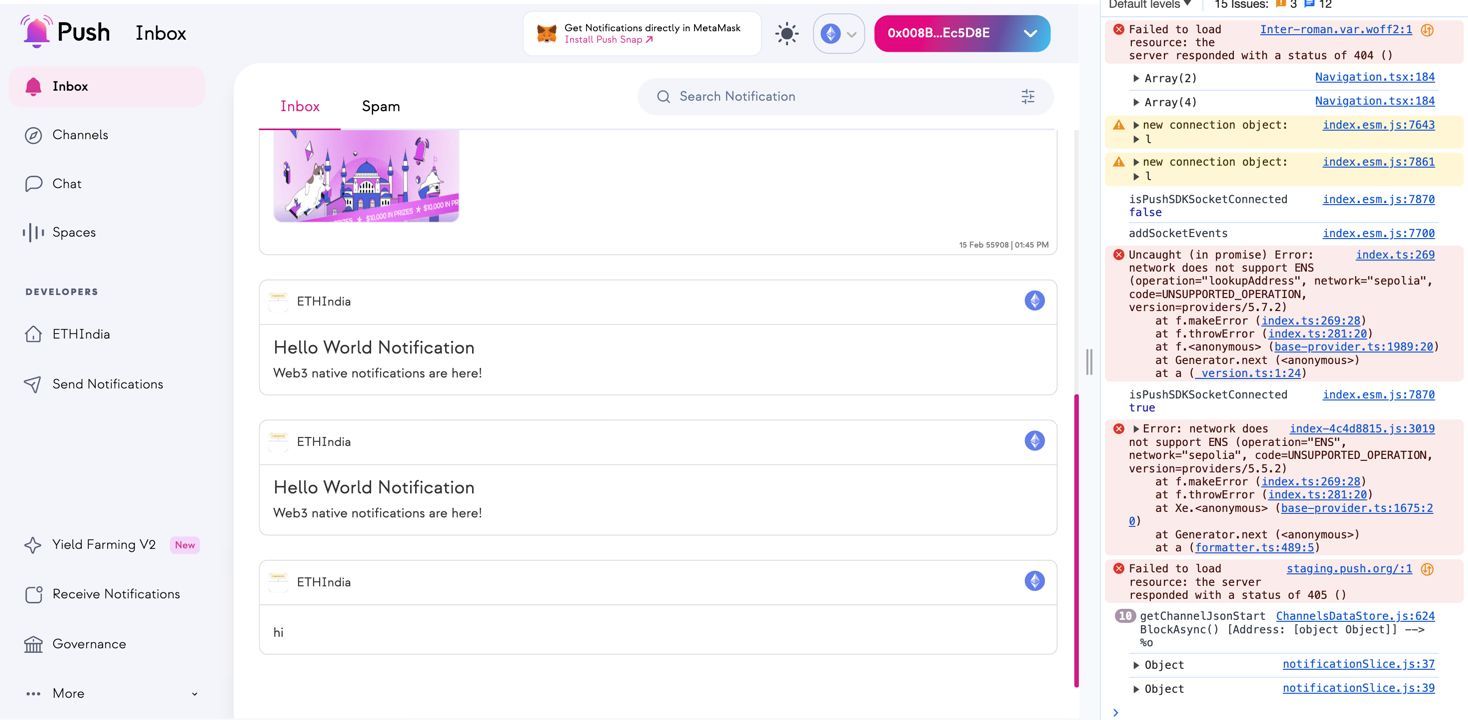The width and height of the screenshot is (1468, 720).
Task: Click Ethereum icon on the 'hi' notification
Action: click(x=1035, y=581)
